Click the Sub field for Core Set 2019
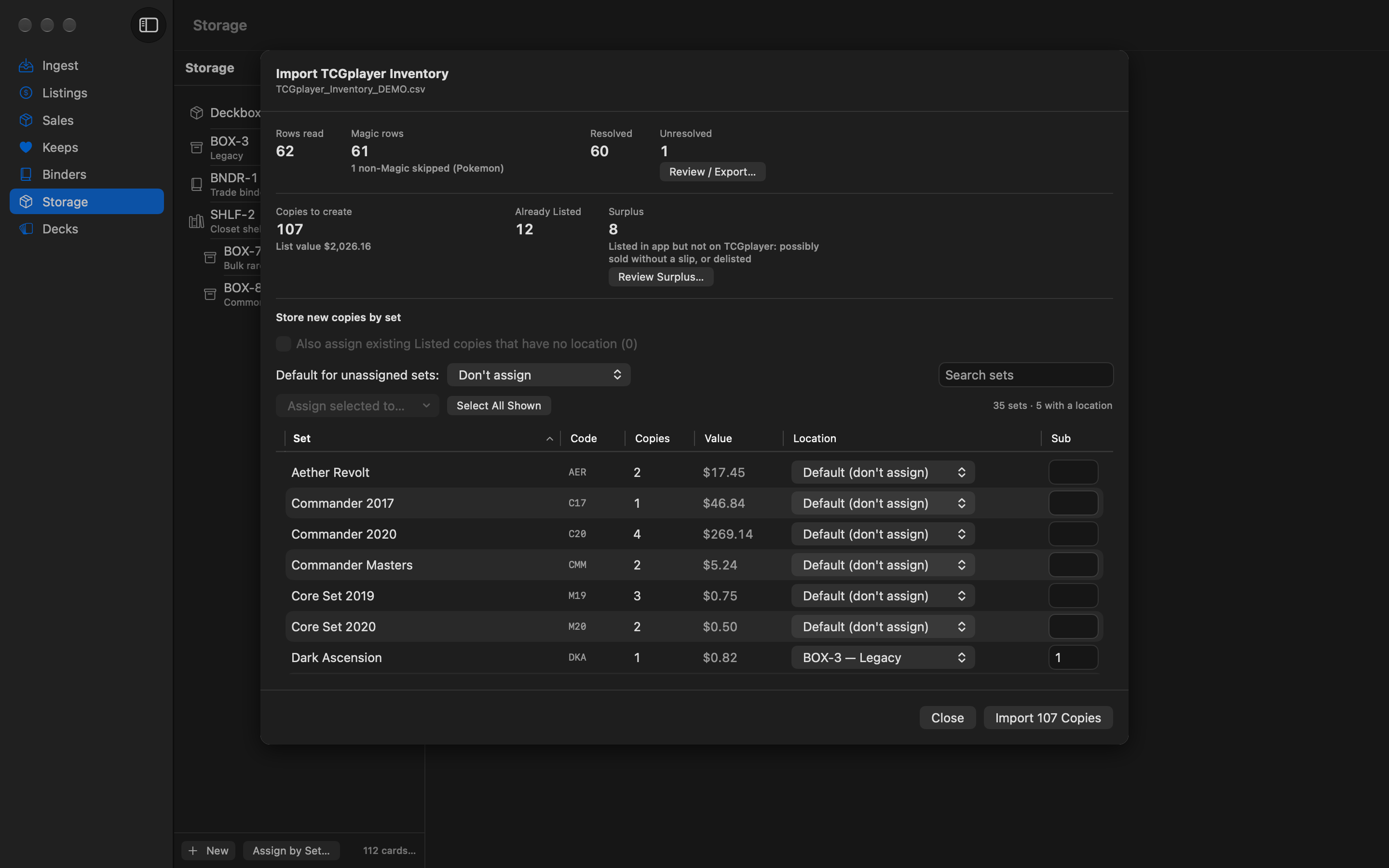Viewport: 1389px width, 868px height. (1073, 596)
